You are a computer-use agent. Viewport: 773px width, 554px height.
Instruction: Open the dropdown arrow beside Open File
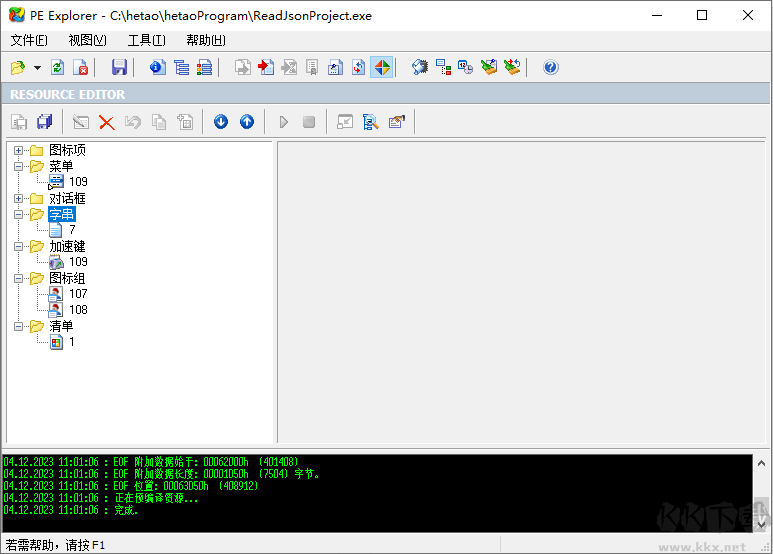coord(37,67)
